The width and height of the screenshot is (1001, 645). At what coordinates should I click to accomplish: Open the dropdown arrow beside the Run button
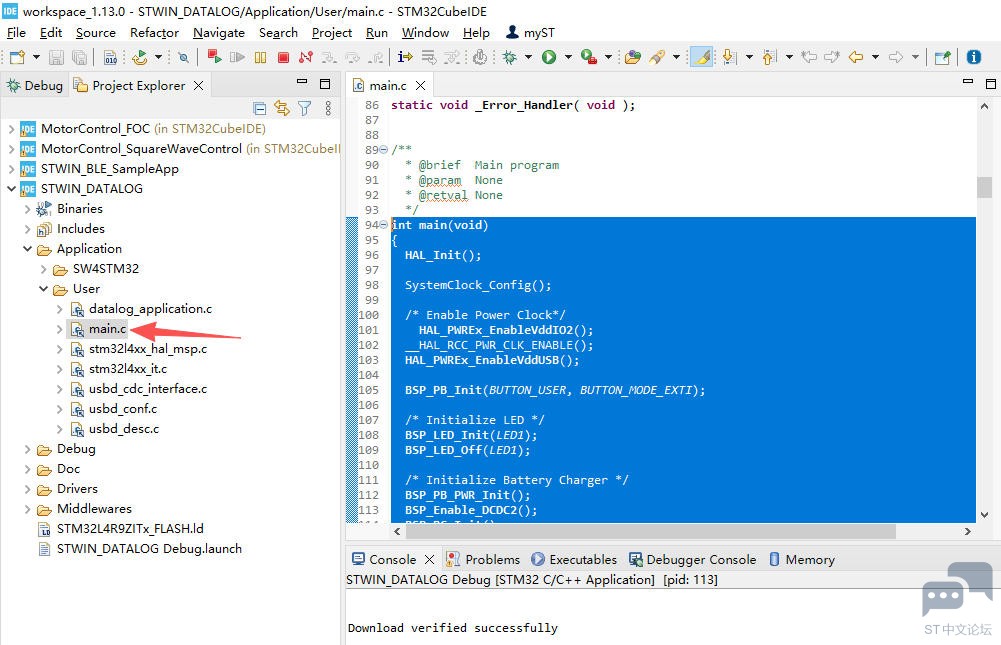tap(566, 58)
